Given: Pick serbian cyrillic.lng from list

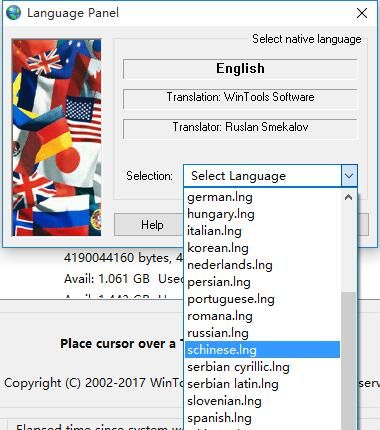Looking at the screenshot, I should tap(262, 367).
